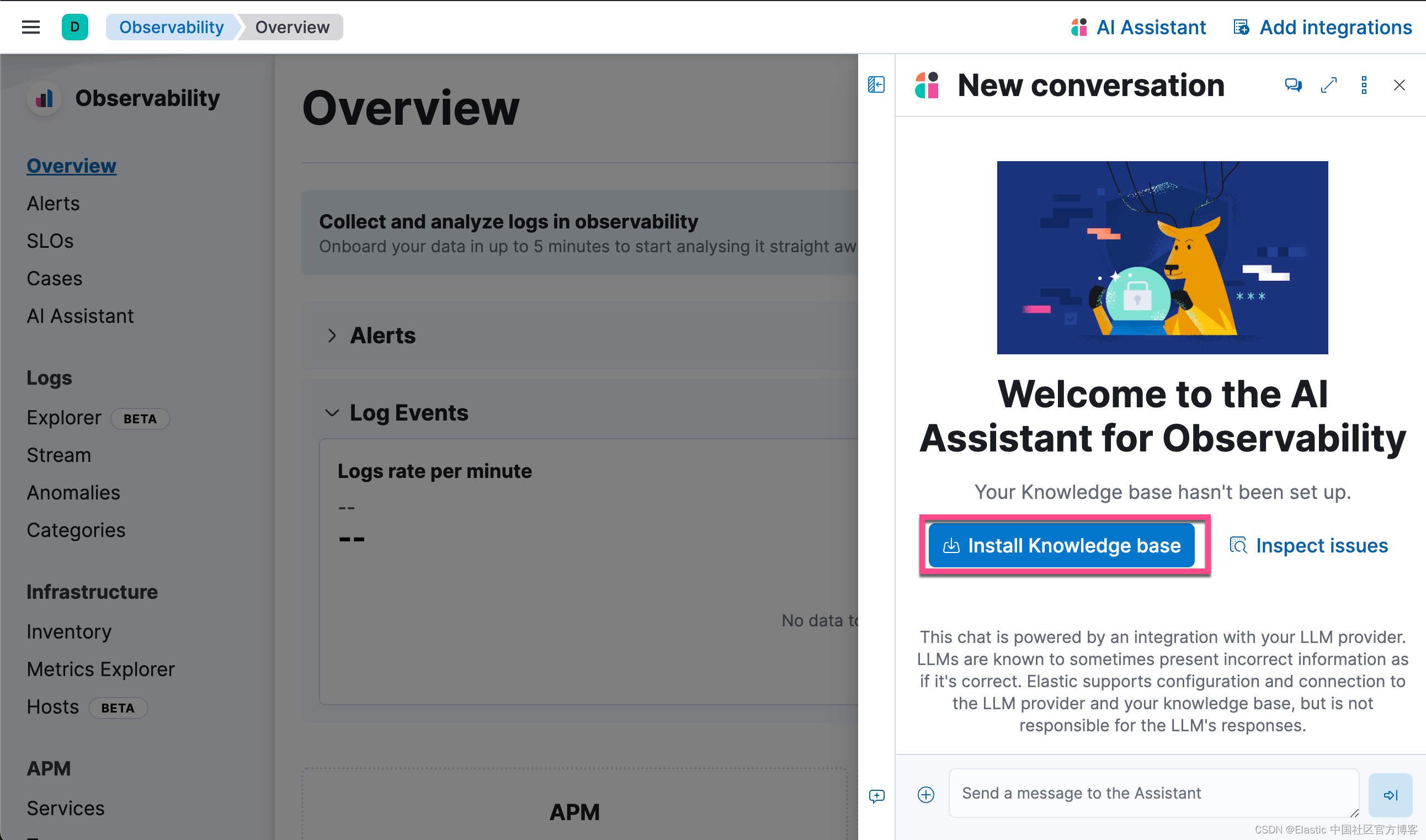
Task: Close the AI Assistant flyout
Action: click(1399, 85)
